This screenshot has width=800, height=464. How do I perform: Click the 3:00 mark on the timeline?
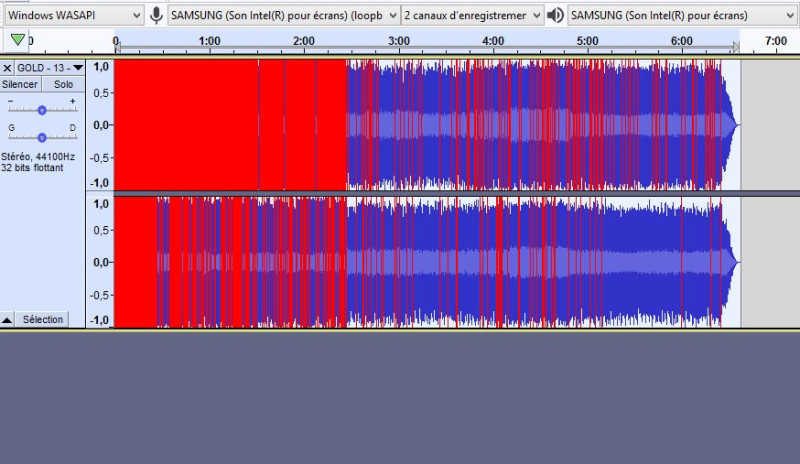click(x=398, y=41)
